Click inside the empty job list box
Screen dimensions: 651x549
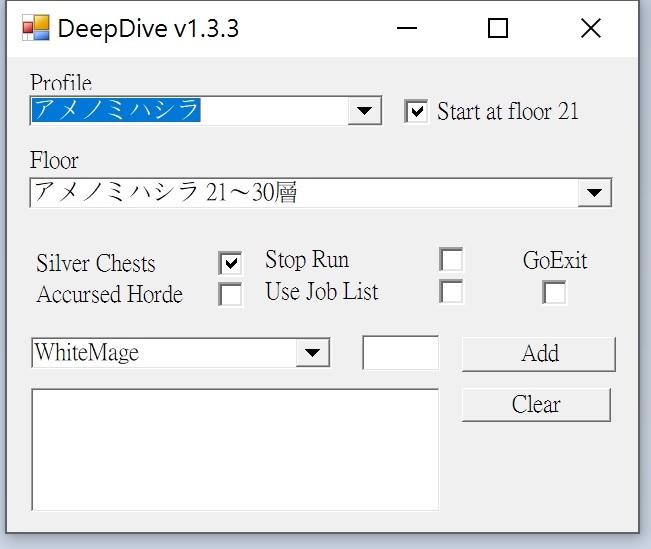coord(235,450)
